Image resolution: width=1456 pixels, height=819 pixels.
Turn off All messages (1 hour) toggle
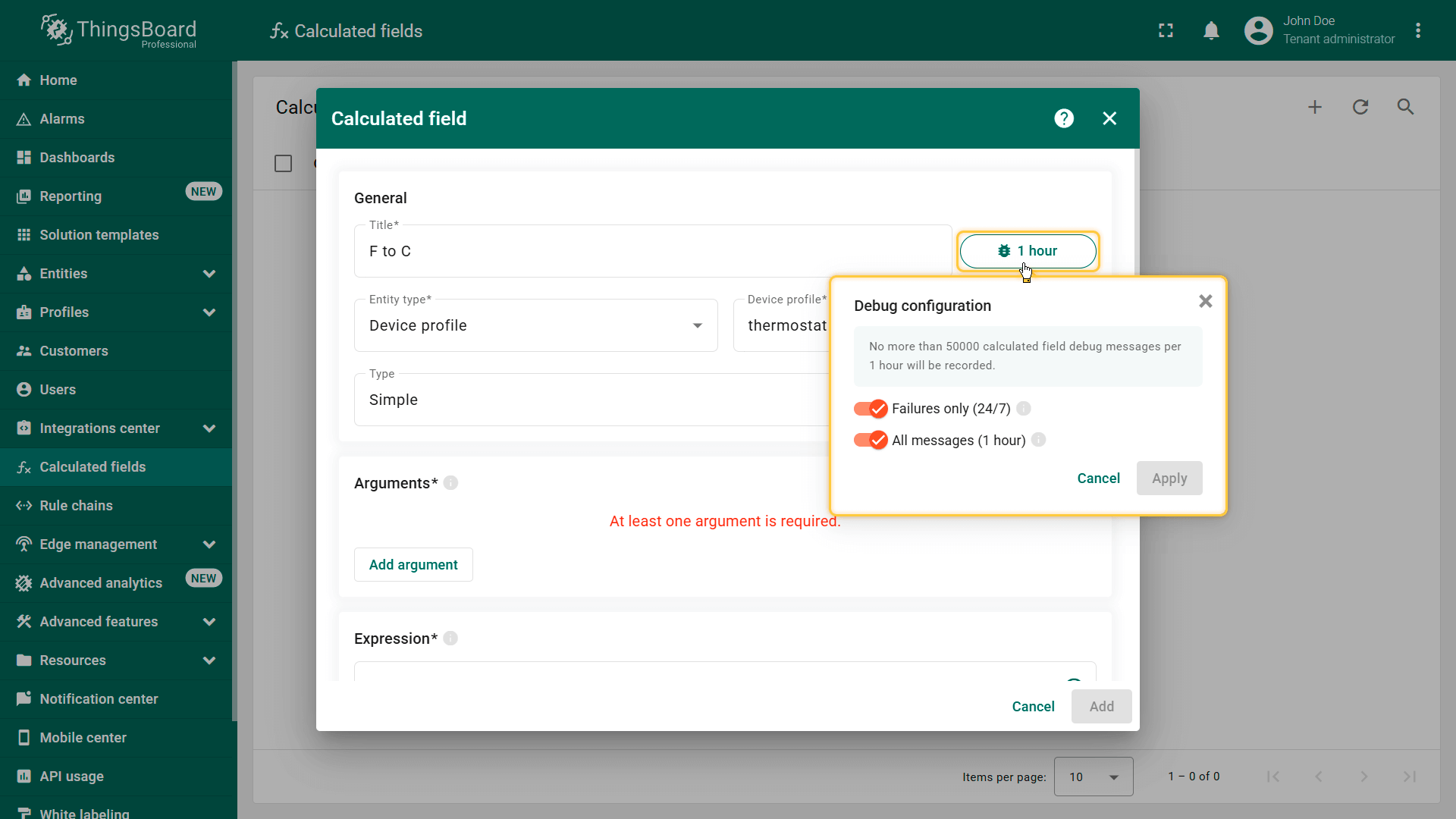871,441
